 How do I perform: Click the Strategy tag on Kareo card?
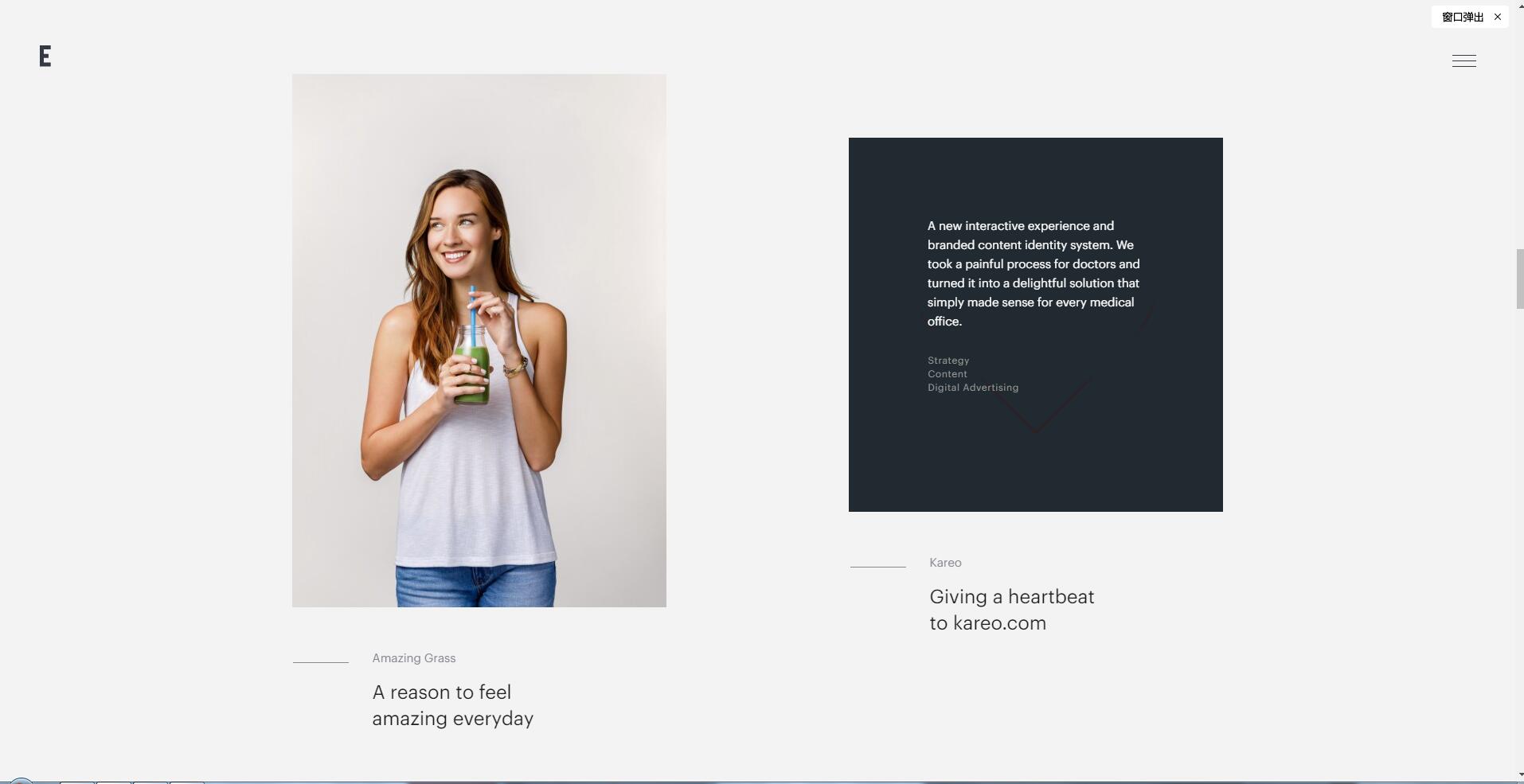tap(948, 361)
